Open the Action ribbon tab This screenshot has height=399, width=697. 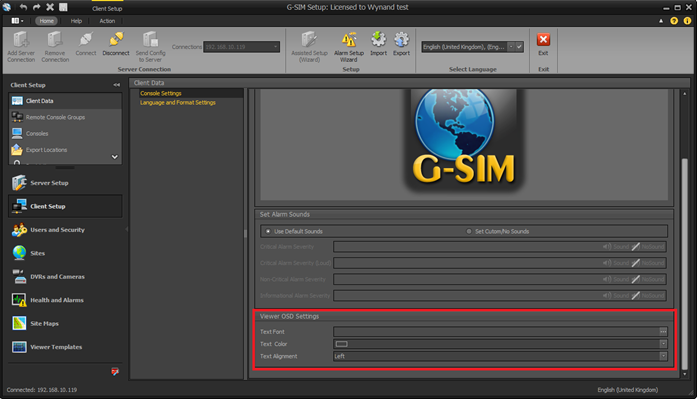(x=107, y=21)
